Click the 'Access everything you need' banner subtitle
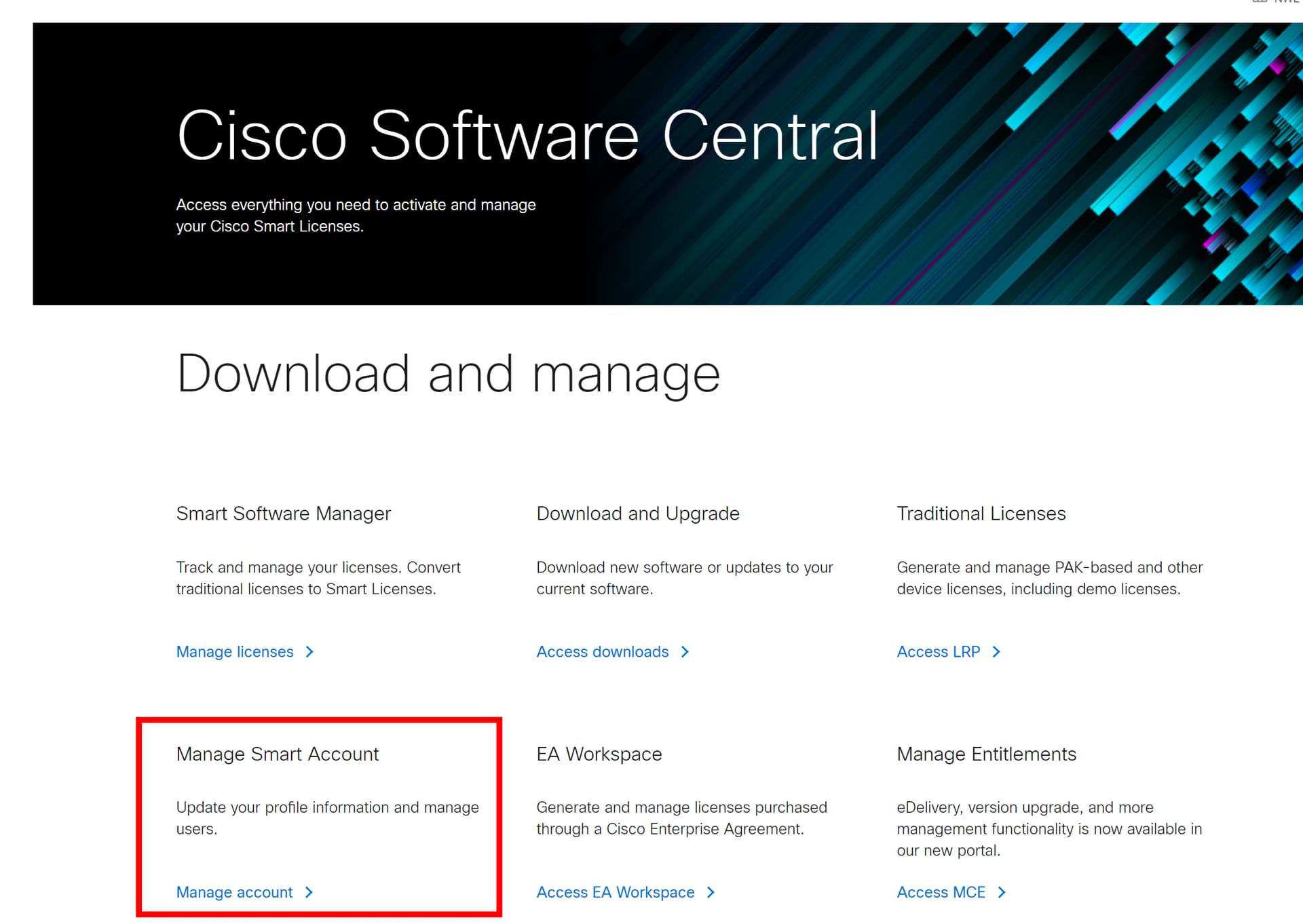The height and width of the screenshot is (924, 1303). [356, 216]
